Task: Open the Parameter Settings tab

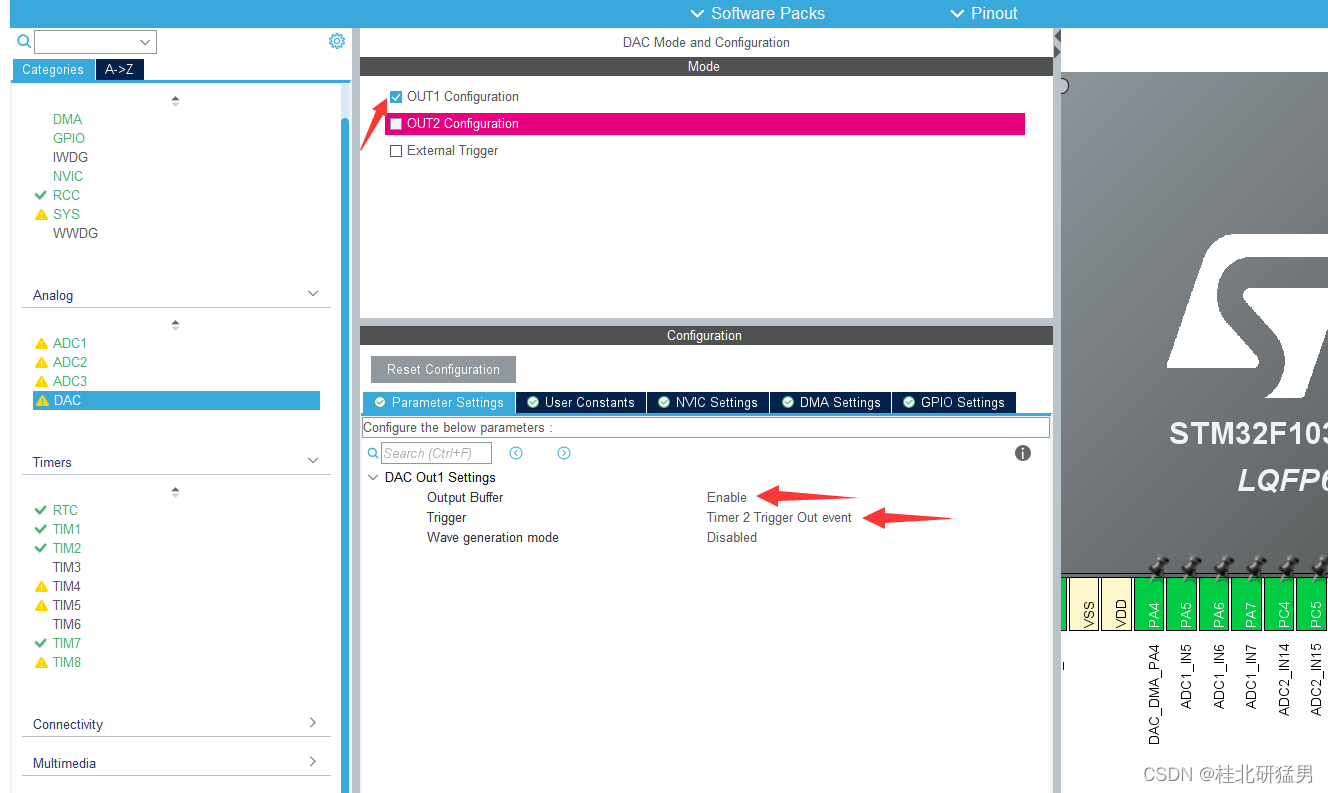Action: (439, 402)
